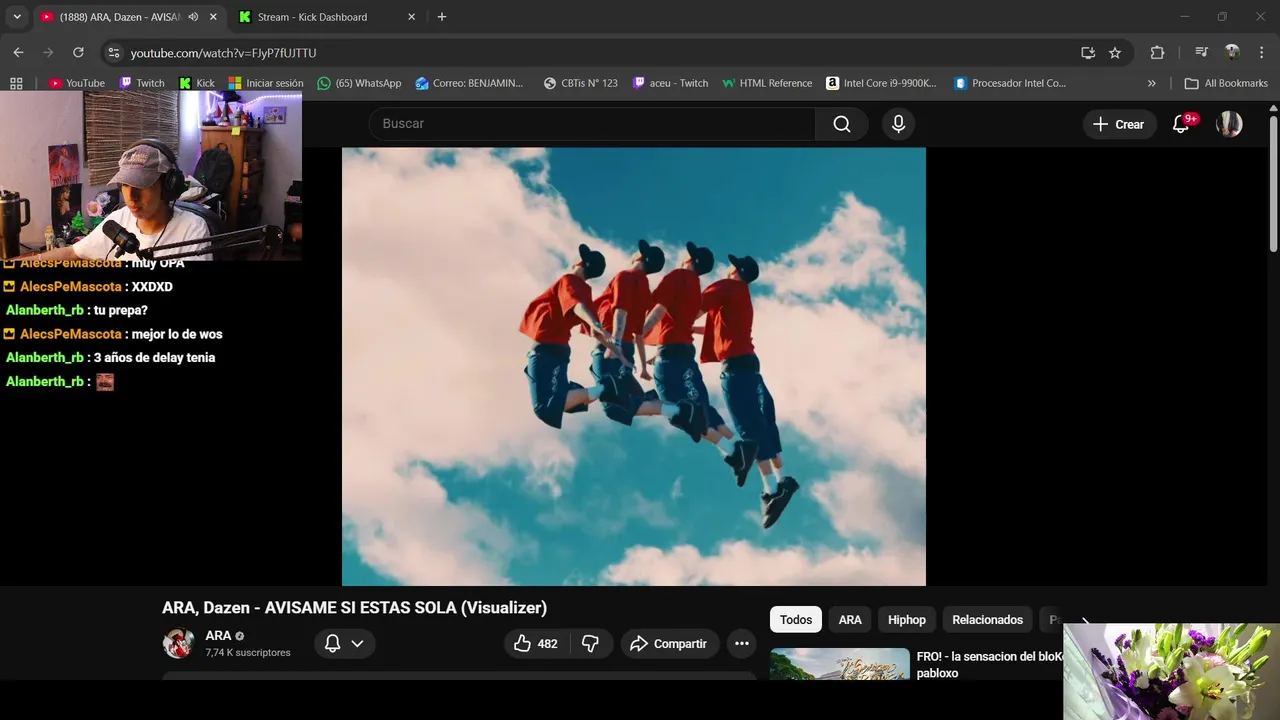
Task: Open YouTube notifications bell
Action: tap(1181, 124)
